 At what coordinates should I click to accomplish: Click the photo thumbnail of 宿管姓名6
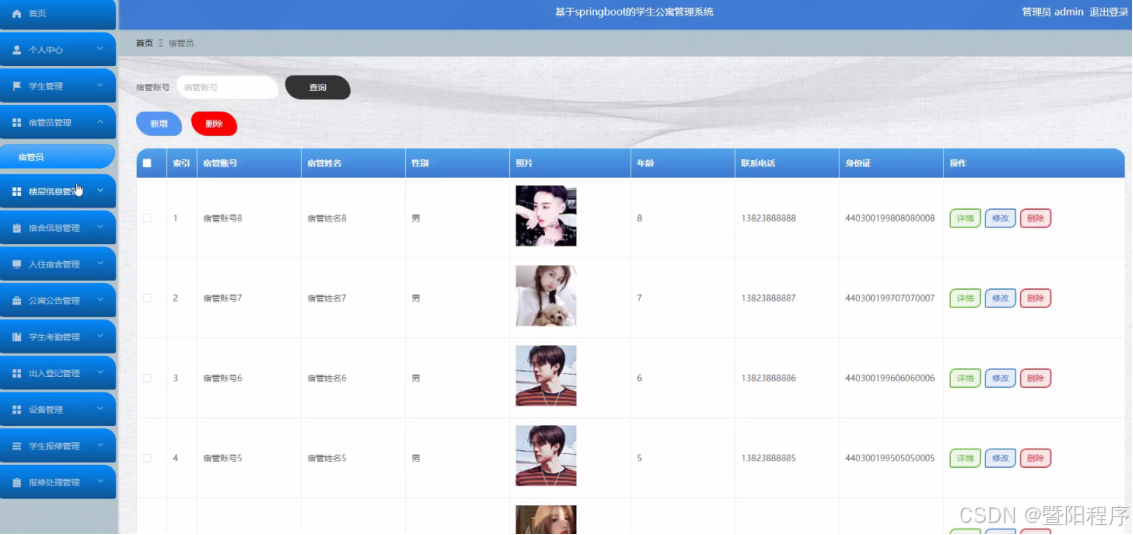pyautogui.click(x=546, y=376)
